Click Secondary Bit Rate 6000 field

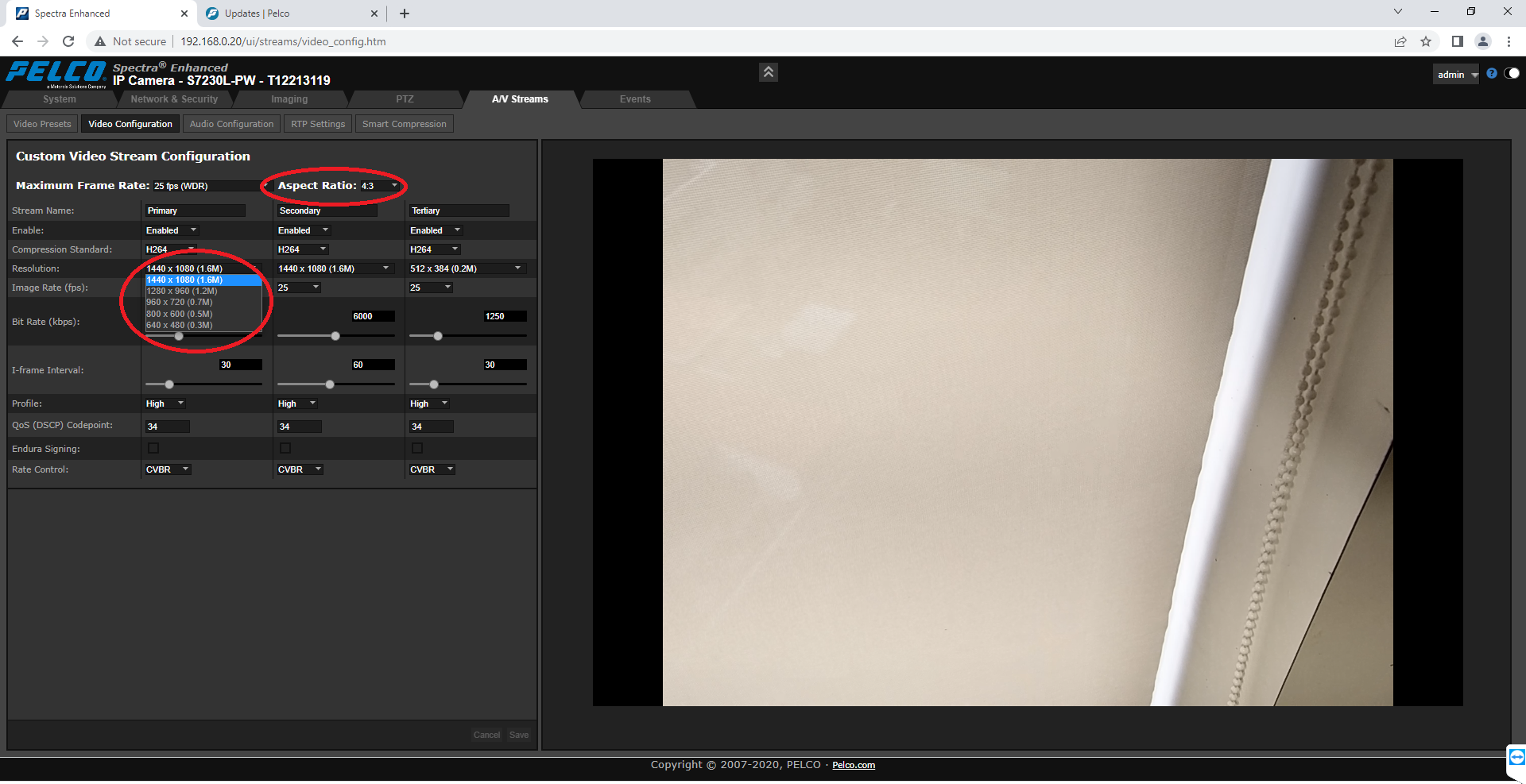[373, 316]
